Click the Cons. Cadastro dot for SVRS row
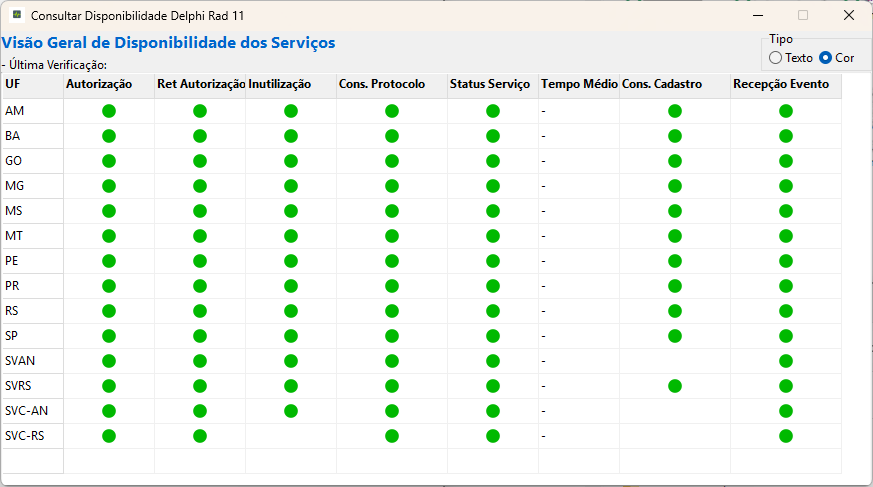This screenshot has width=873, height=487. click(675, 386)
